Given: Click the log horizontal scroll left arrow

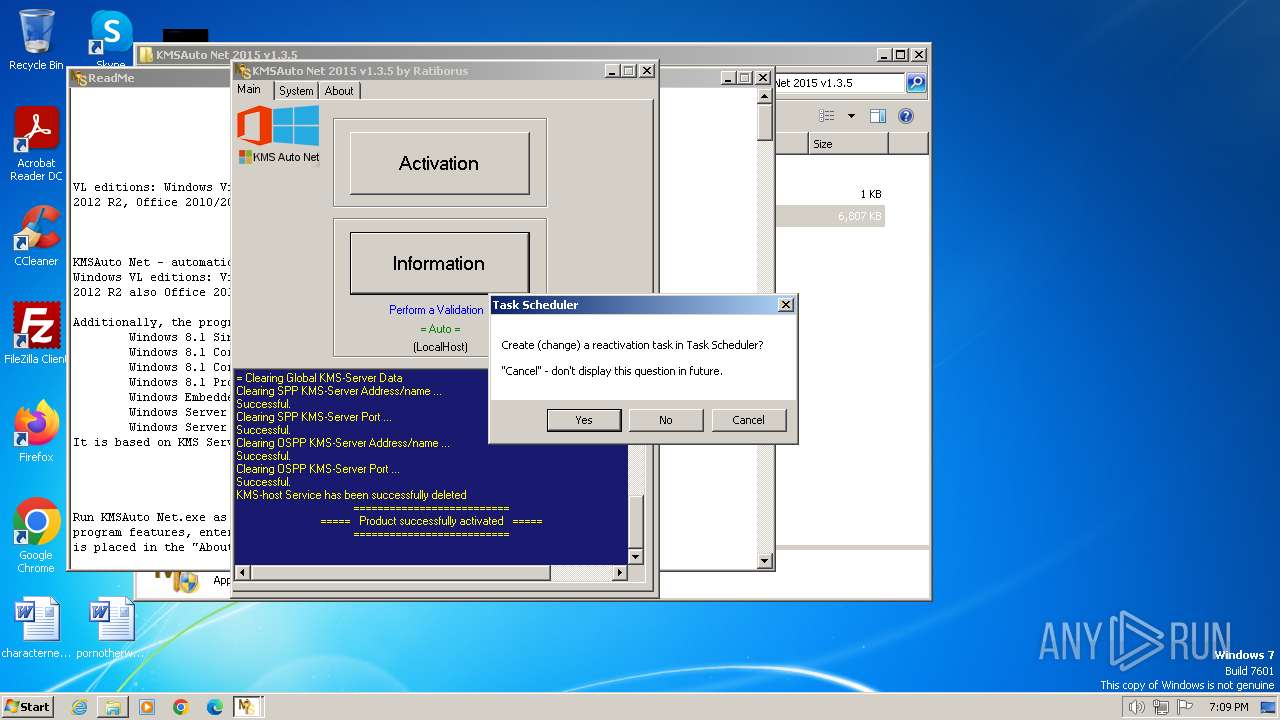Looking at the screenshot, I should 241,573.
